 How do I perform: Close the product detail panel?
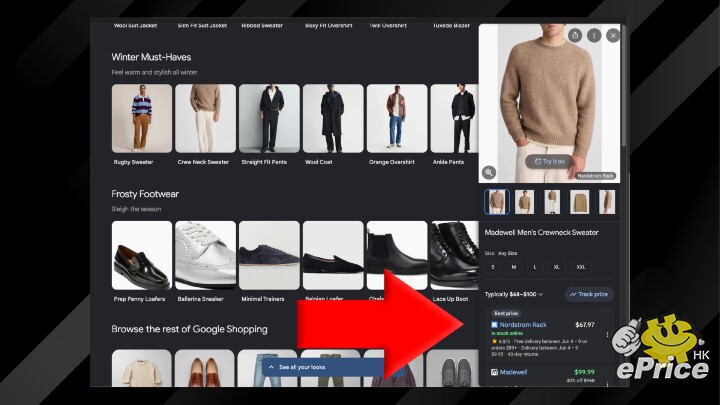613,35
